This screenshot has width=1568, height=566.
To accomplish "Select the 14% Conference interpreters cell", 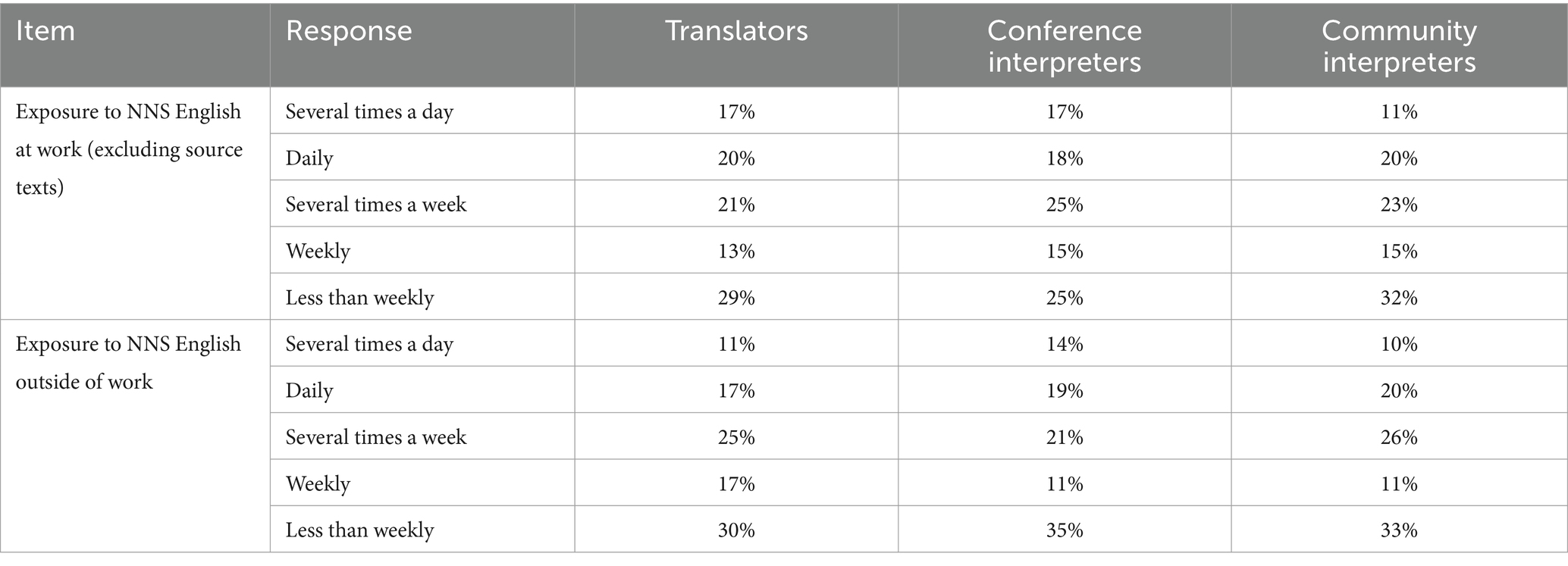I will click(x=1065, y=343).
